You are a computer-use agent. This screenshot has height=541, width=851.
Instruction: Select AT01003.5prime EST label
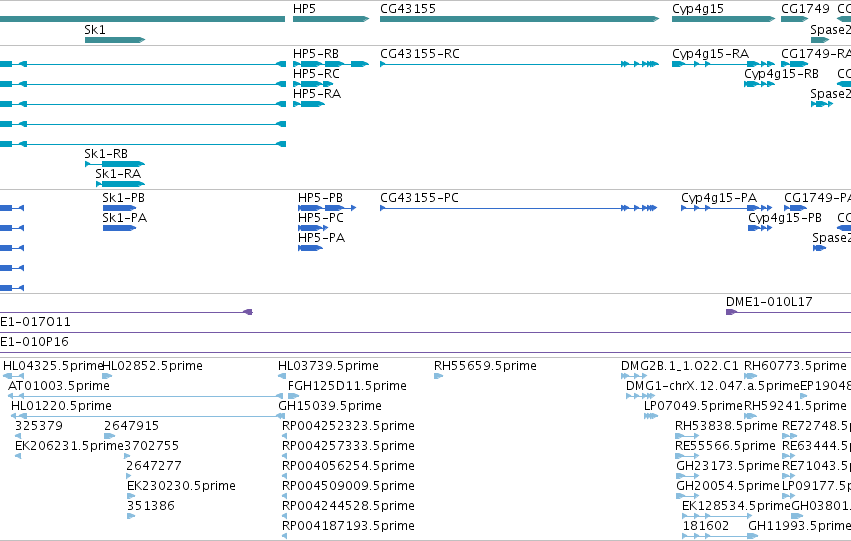[59, 386]
